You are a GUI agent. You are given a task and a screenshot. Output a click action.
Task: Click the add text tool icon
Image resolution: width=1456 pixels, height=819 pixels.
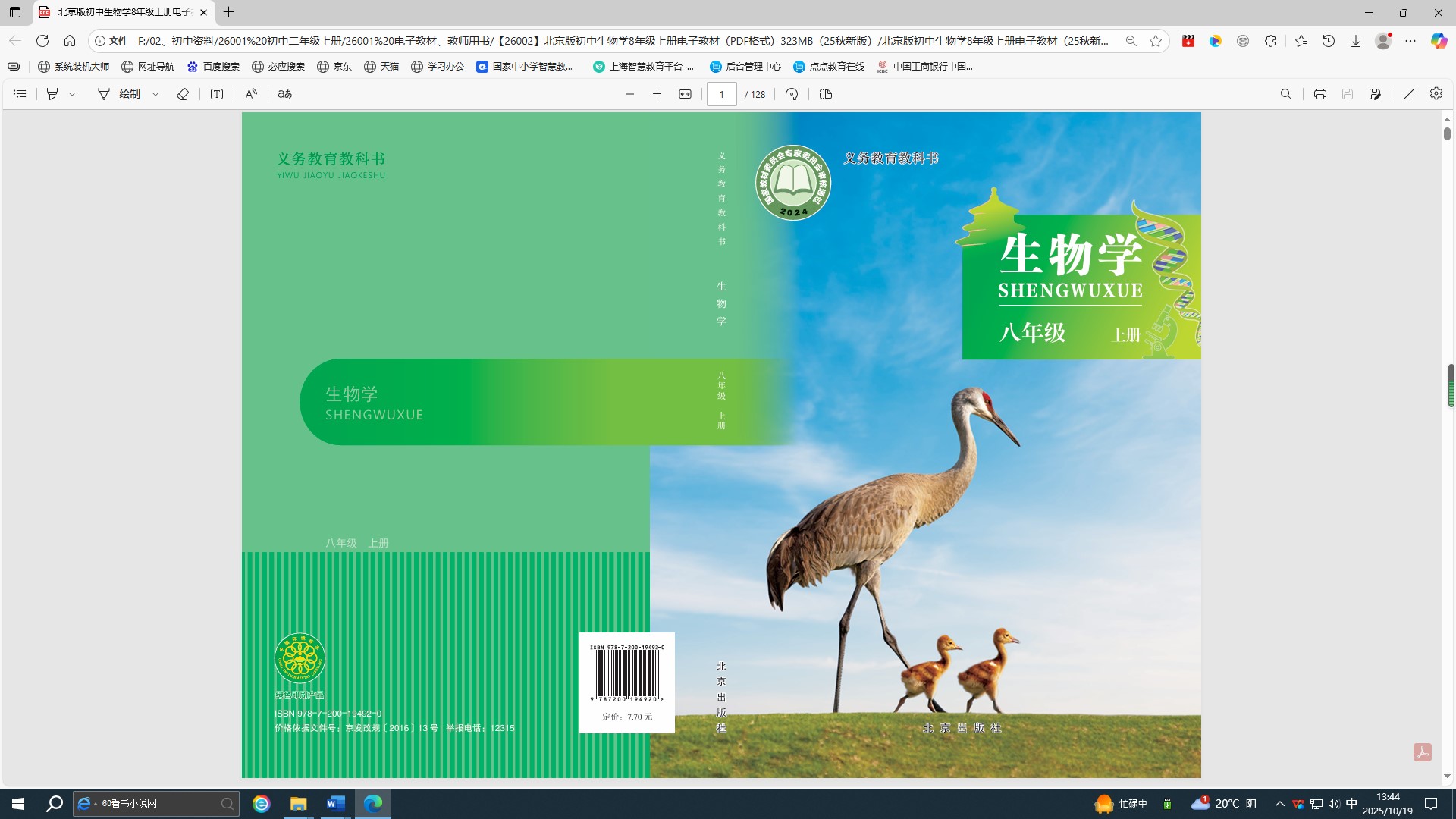217,94
